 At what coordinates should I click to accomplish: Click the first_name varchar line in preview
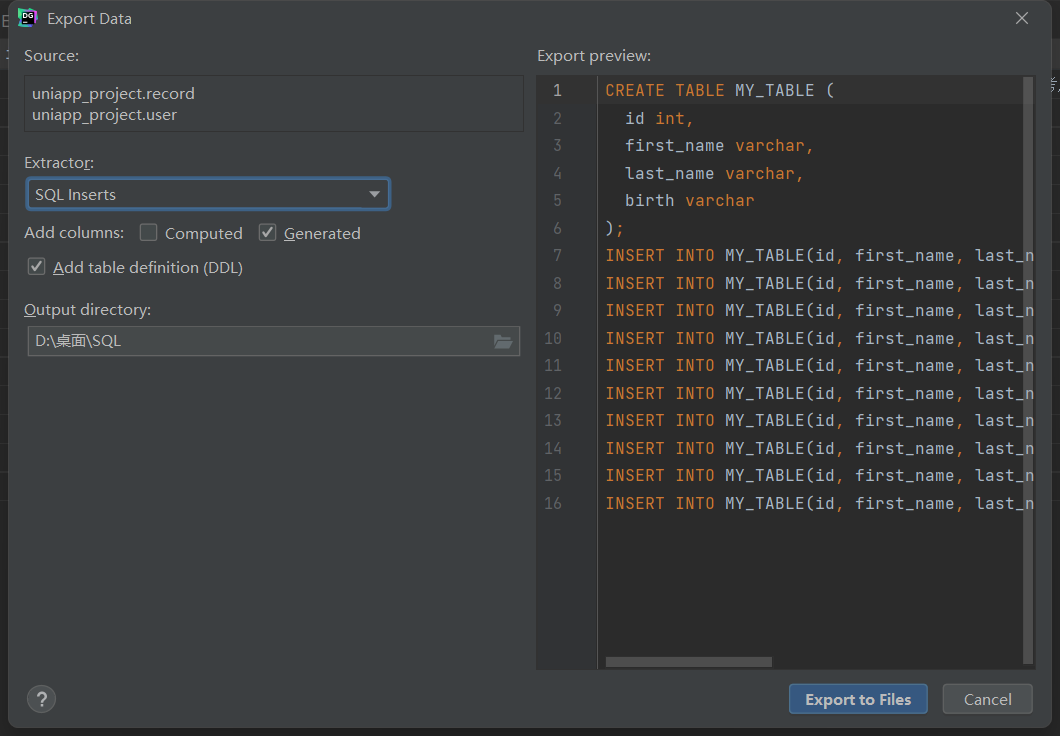pyautogui.click(x=719, y=146)
